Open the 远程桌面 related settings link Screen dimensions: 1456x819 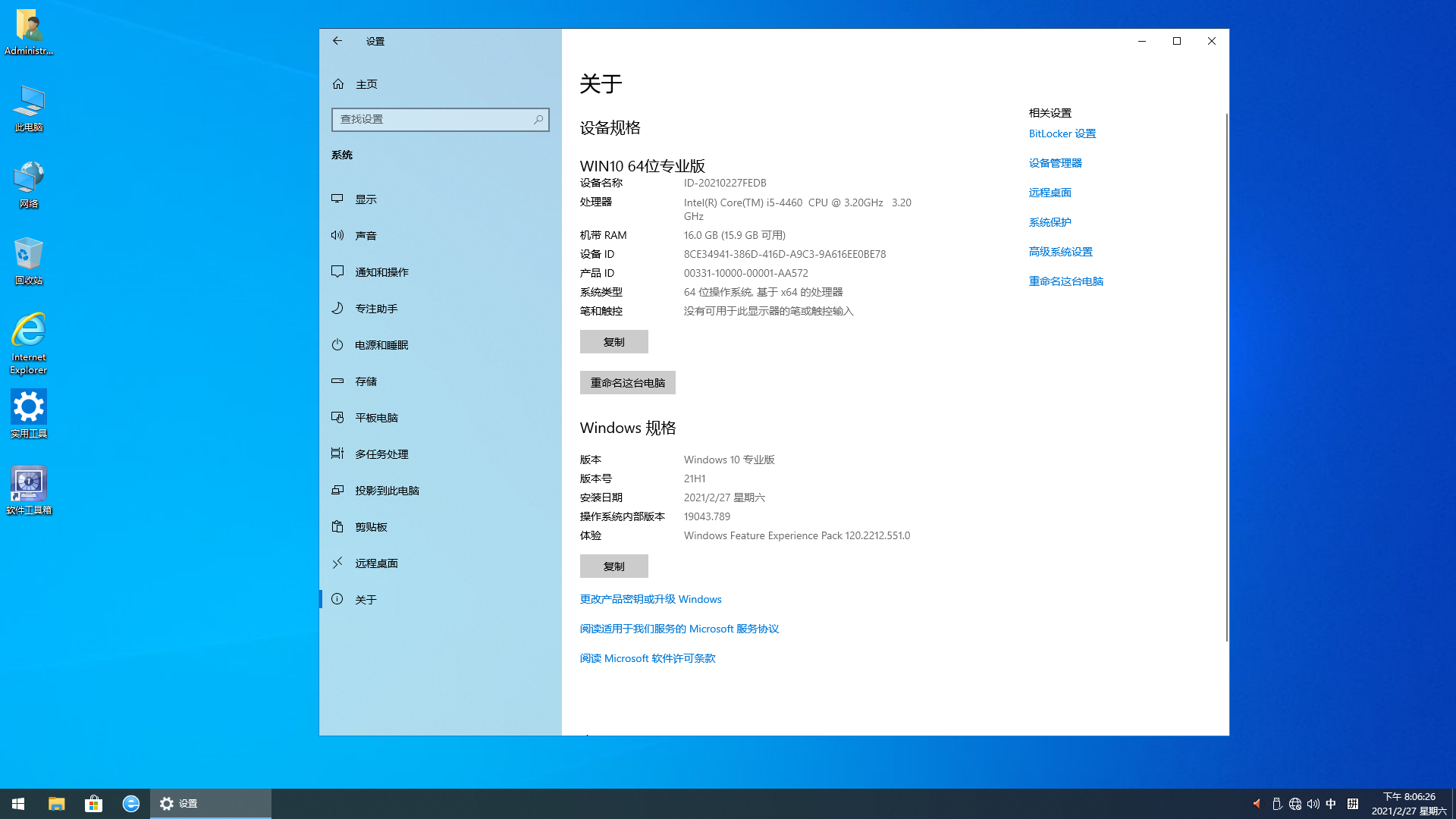click(1050, 193)
